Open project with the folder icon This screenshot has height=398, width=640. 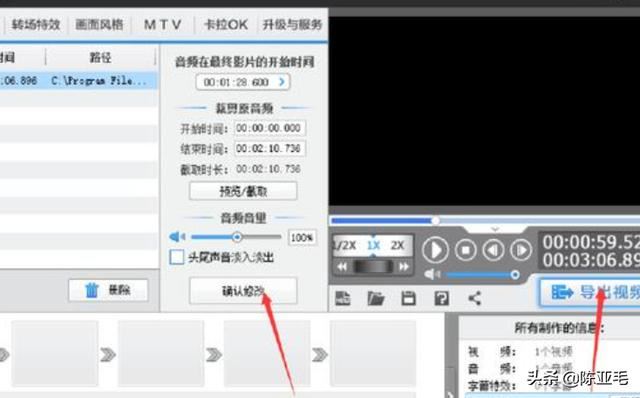click(376, 298)
